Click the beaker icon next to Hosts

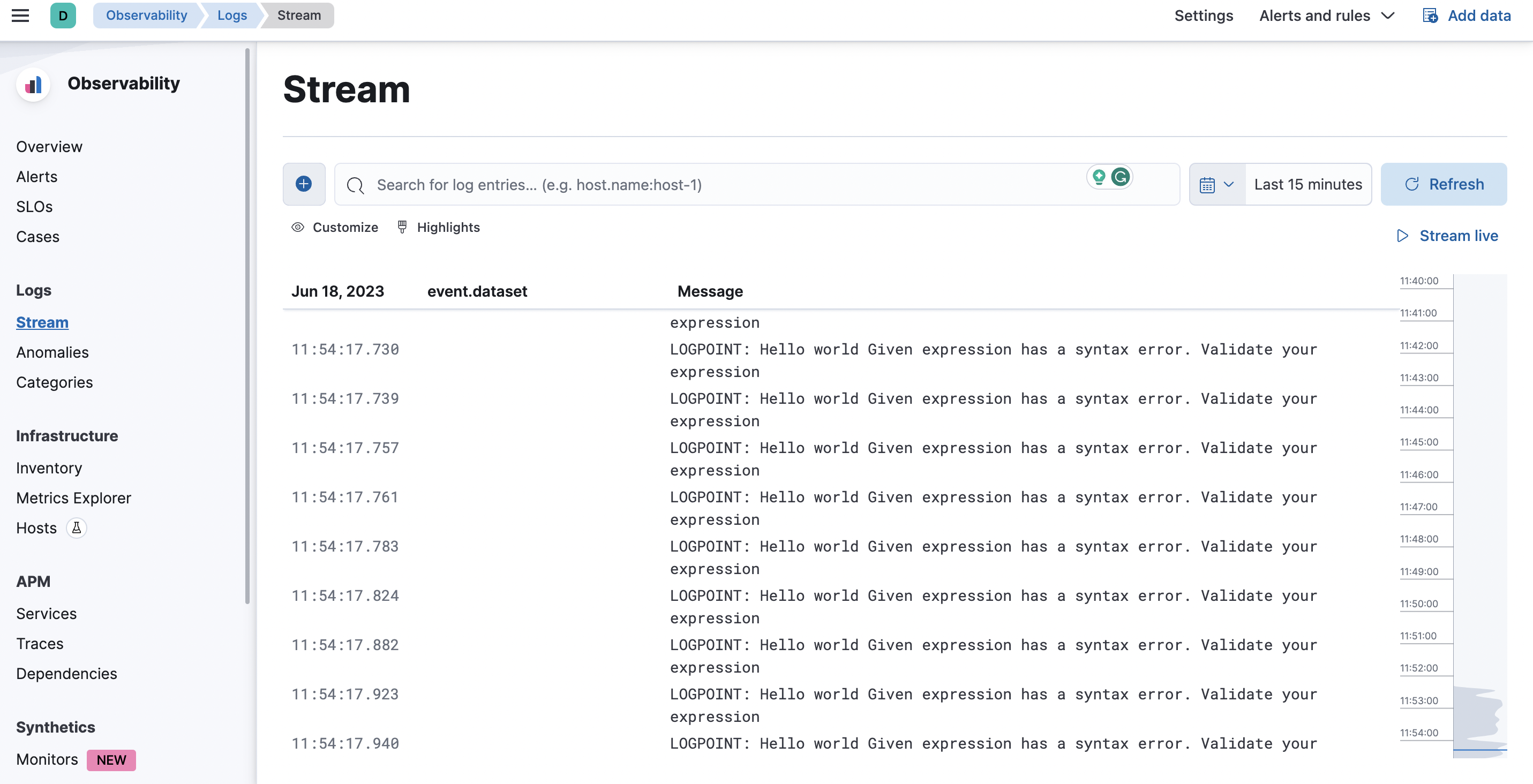pyautogui.click(x=76, y=527)
